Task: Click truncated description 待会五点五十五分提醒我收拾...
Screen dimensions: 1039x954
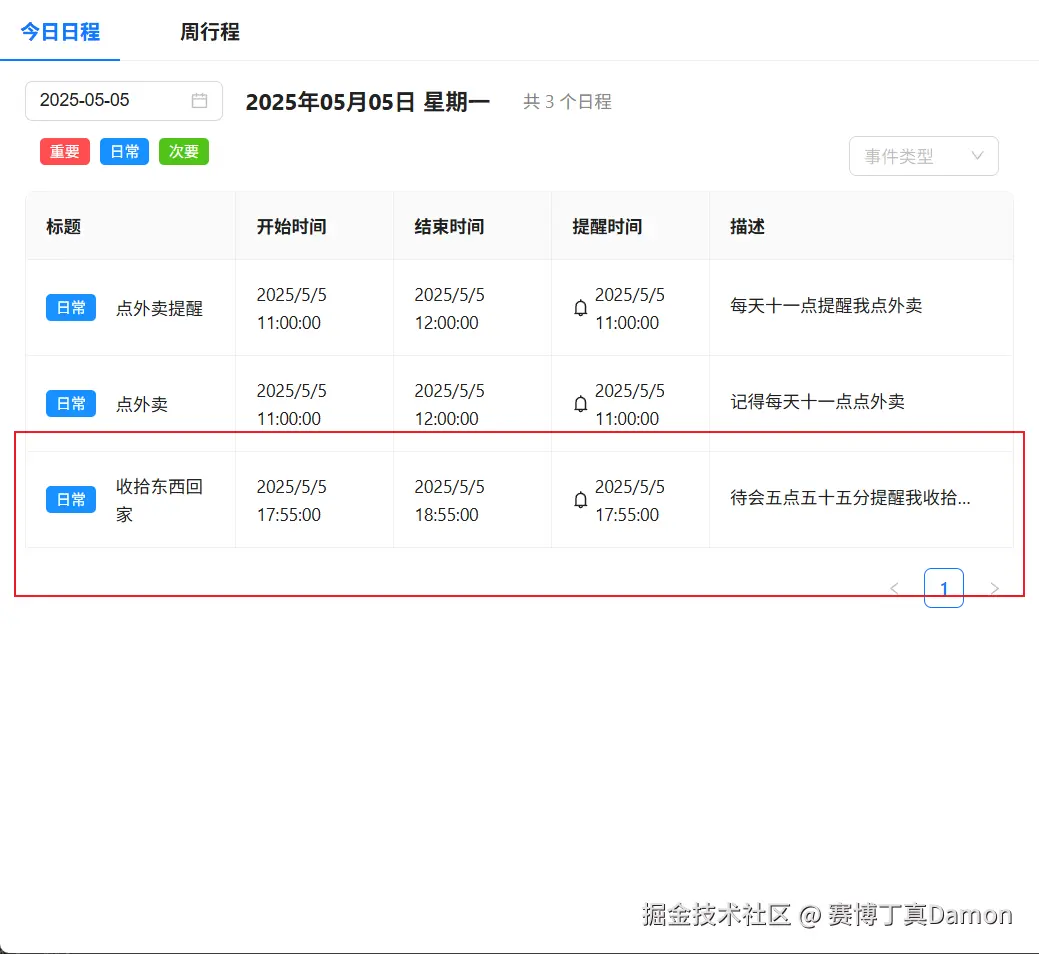Action: [x=850, y=498]
